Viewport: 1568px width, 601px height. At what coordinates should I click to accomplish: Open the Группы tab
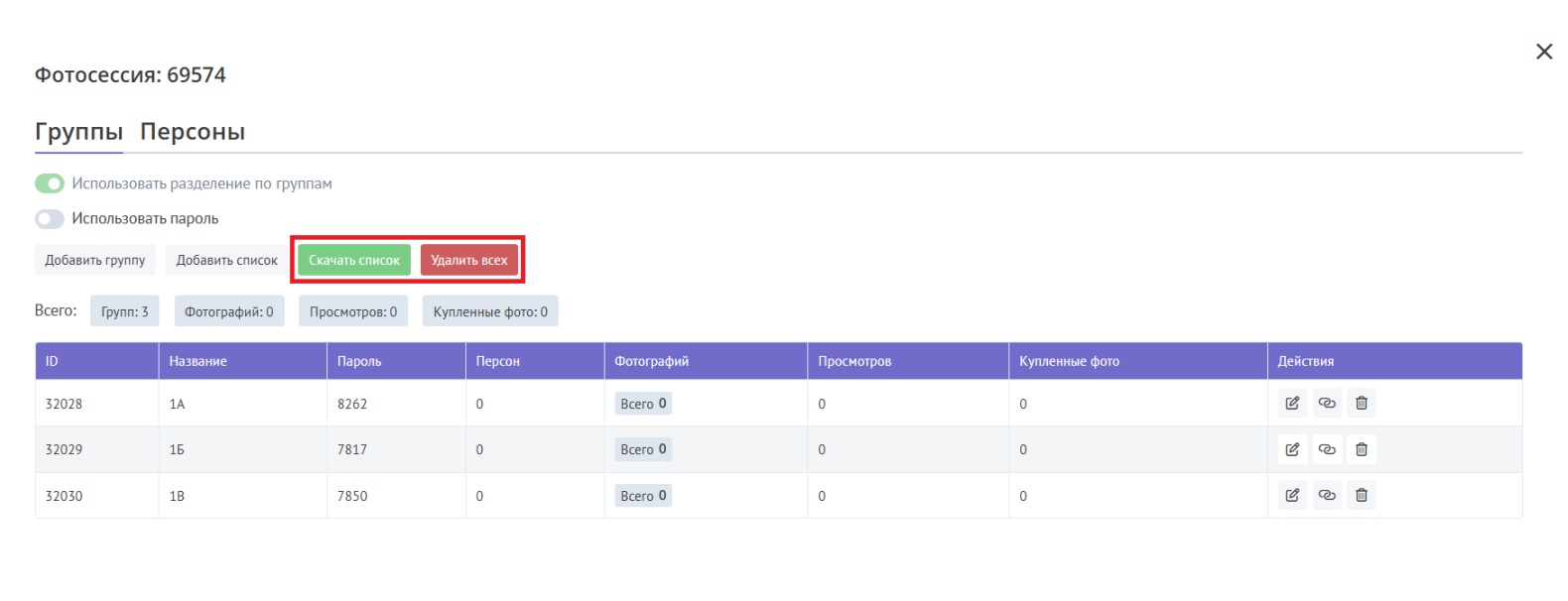(78, 132)
